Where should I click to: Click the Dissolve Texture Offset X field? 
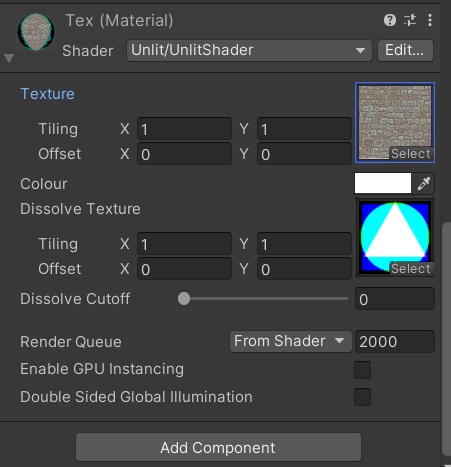184,269
